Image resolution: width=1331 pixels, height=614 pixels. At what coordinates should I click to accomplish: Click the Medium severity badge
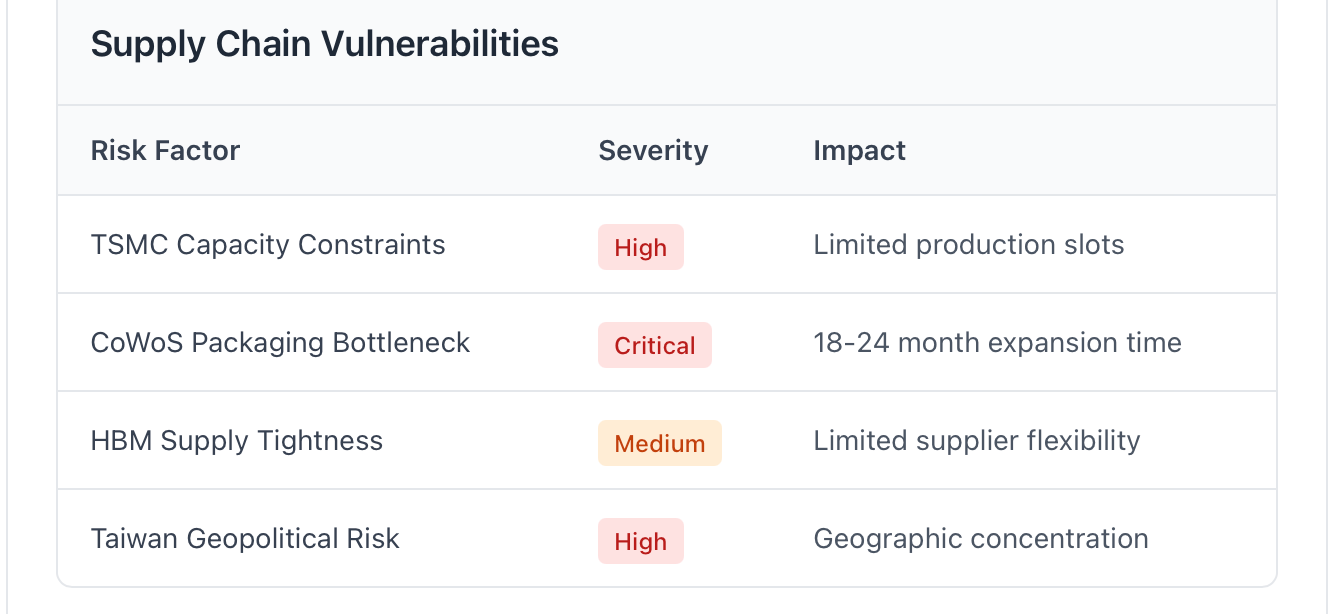coord(660,443)
